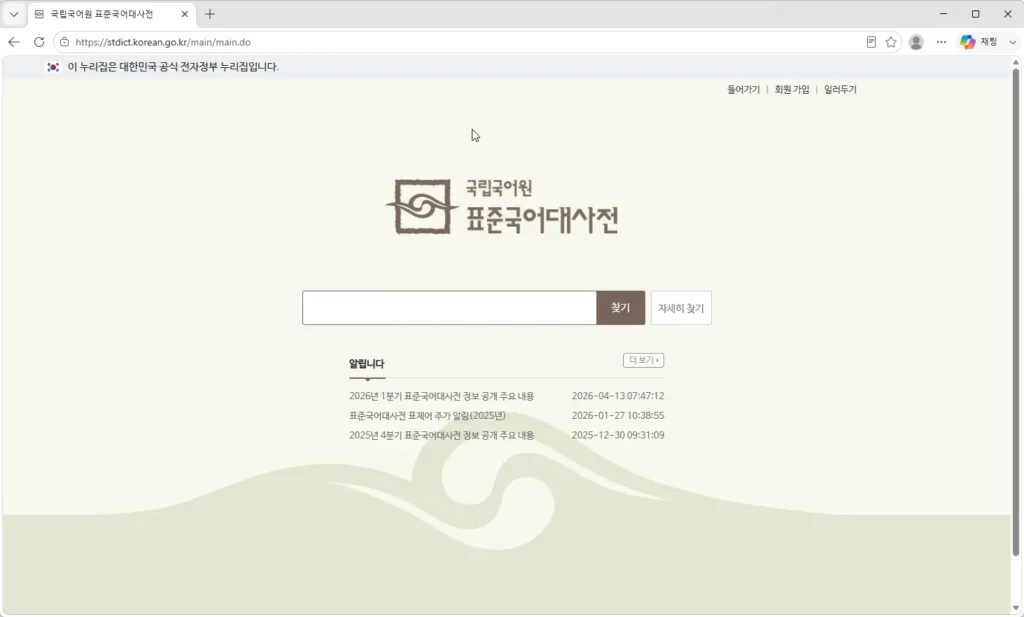Open 자세히 찾기 advanced search
The image size is (1024, 617).
pos(681,308)
